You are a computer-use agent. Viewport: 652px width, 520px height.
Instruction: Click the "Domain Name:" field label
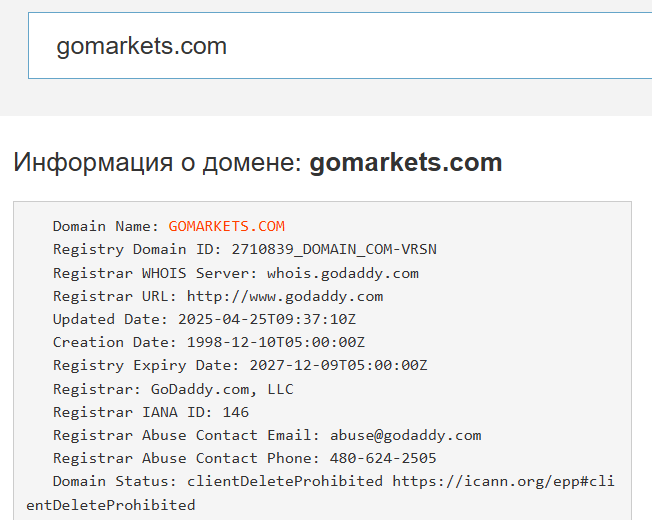point(106,226)
